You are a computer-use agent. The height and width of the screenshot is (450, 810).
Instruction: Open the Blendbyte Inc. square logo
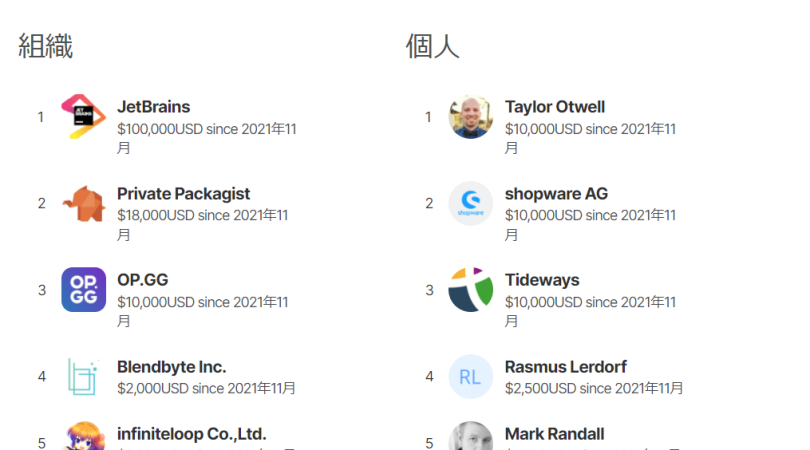pos(84,377)
